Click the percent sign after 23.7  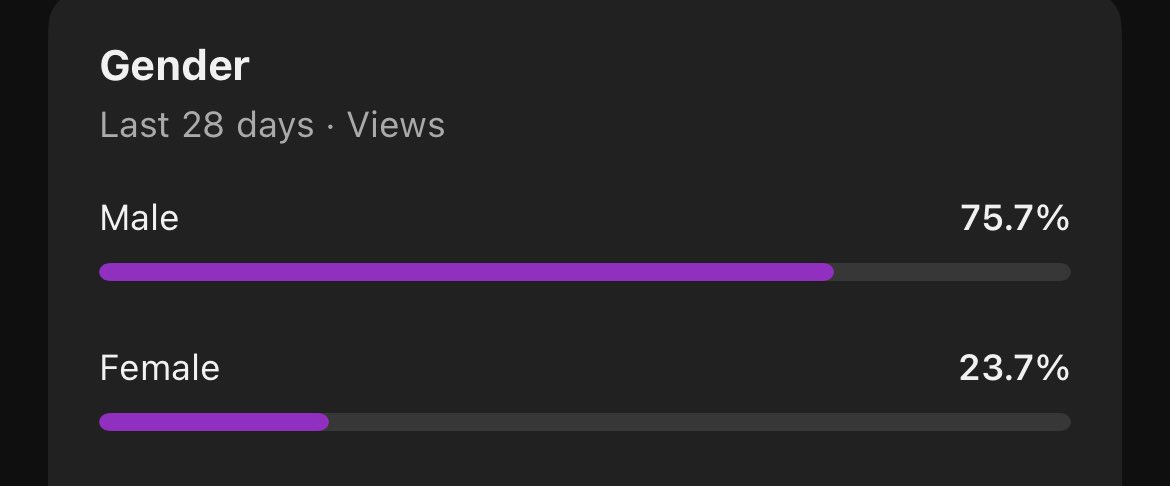1054,368
